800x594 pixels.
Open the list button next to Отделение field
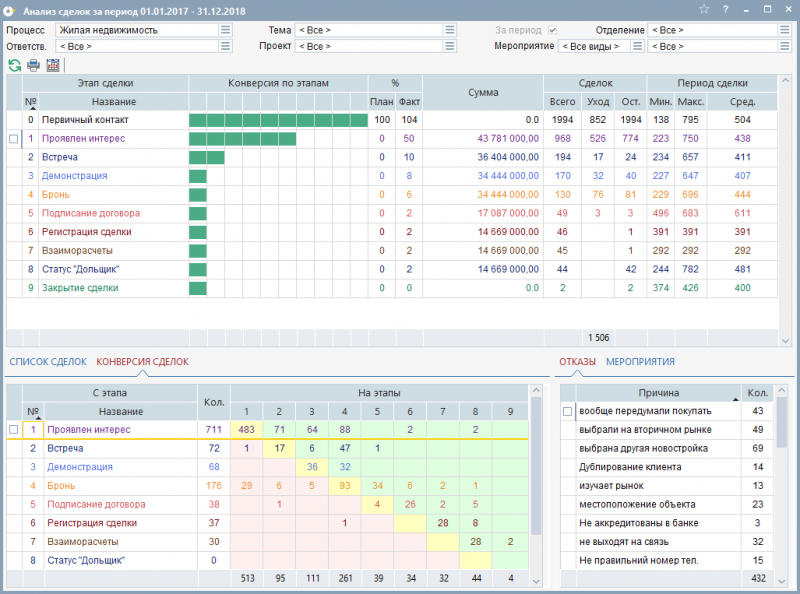click(785, 30)
